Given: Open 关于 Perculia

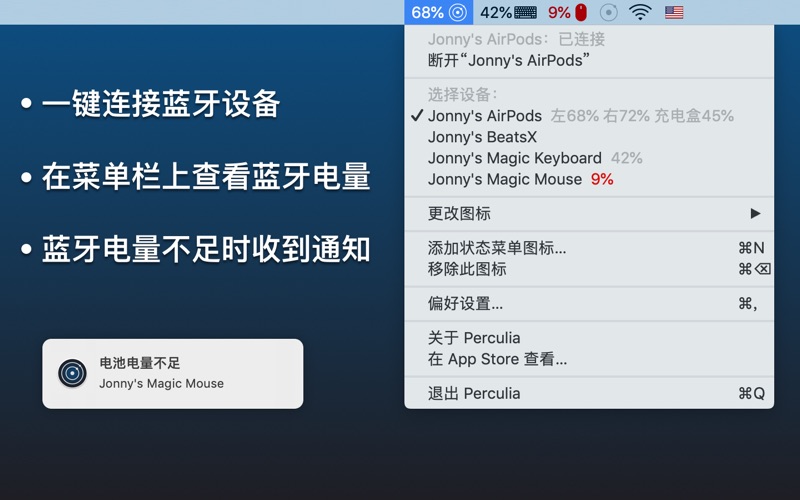Looking at the screenshot, I should coord(589,338).
